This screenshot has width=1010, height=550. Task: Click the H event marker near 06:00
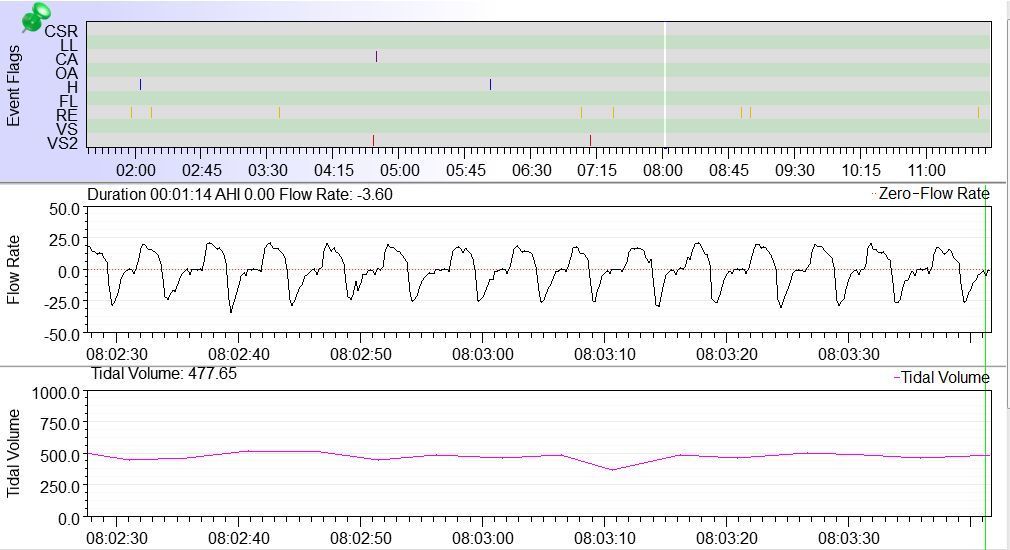490,85
